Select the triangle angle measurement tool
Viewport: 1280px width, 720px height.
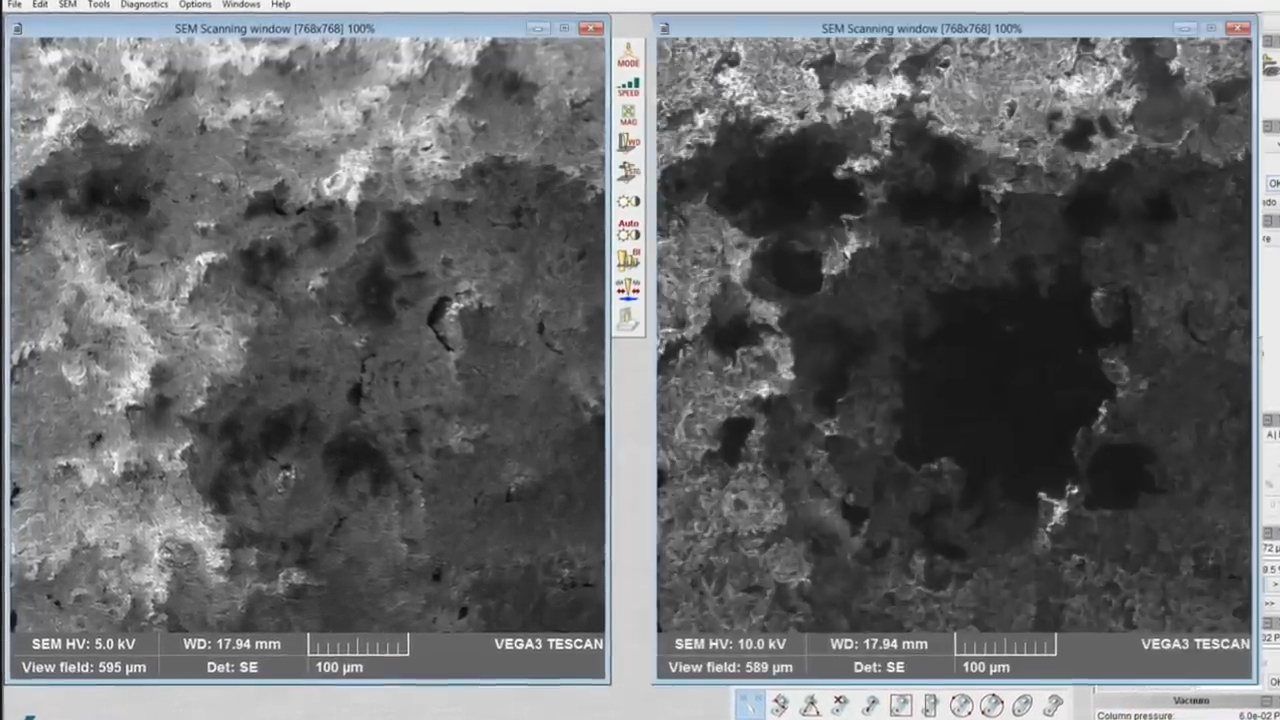(811, 706)
